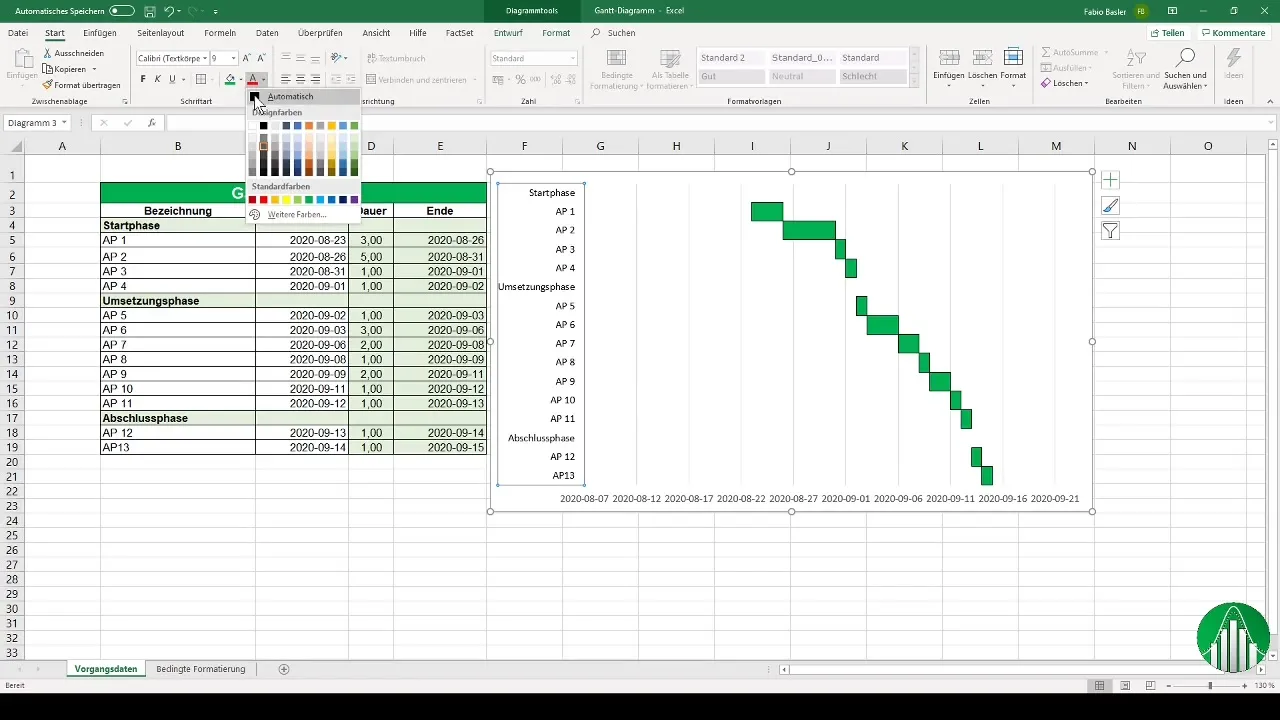Click the insert function fx icon
Image resolution: width=1280 pixels, height=720 pixels.
click(152, 123)
